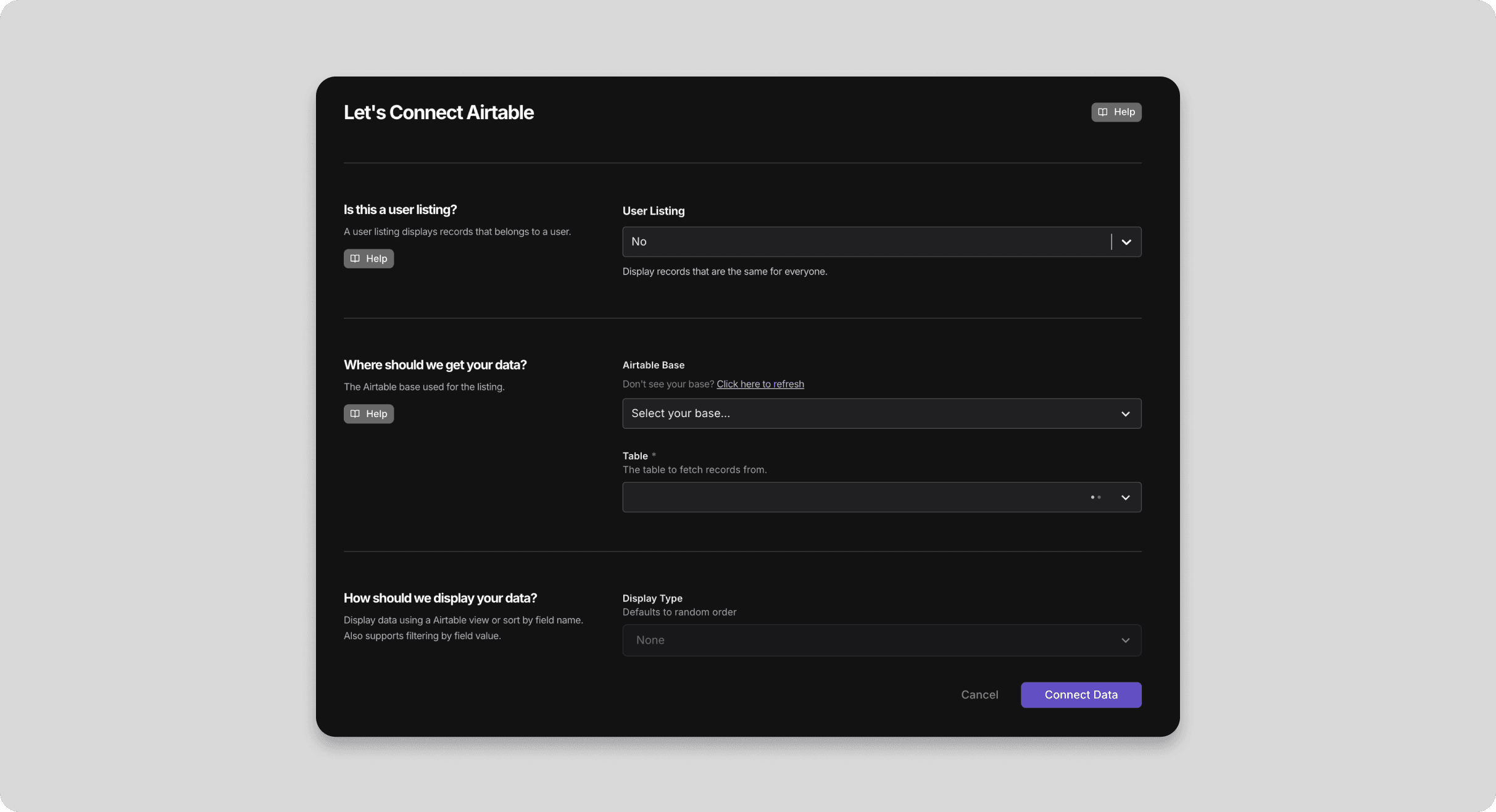Image resolution: width=1496 pixels, height=812 pixels.
Task: Click the 'Is this a user listing?' heading
Action: pyautogui.click(x=400, y=210)
